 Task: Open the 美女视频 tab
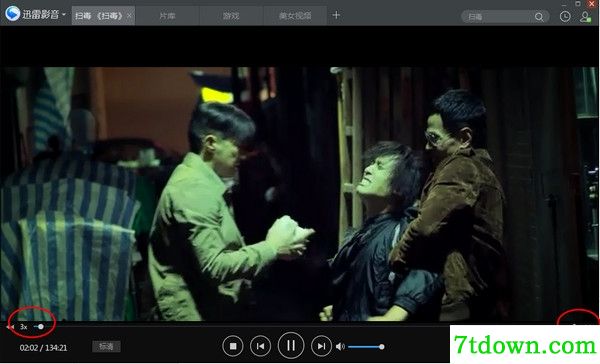[295, 16]
